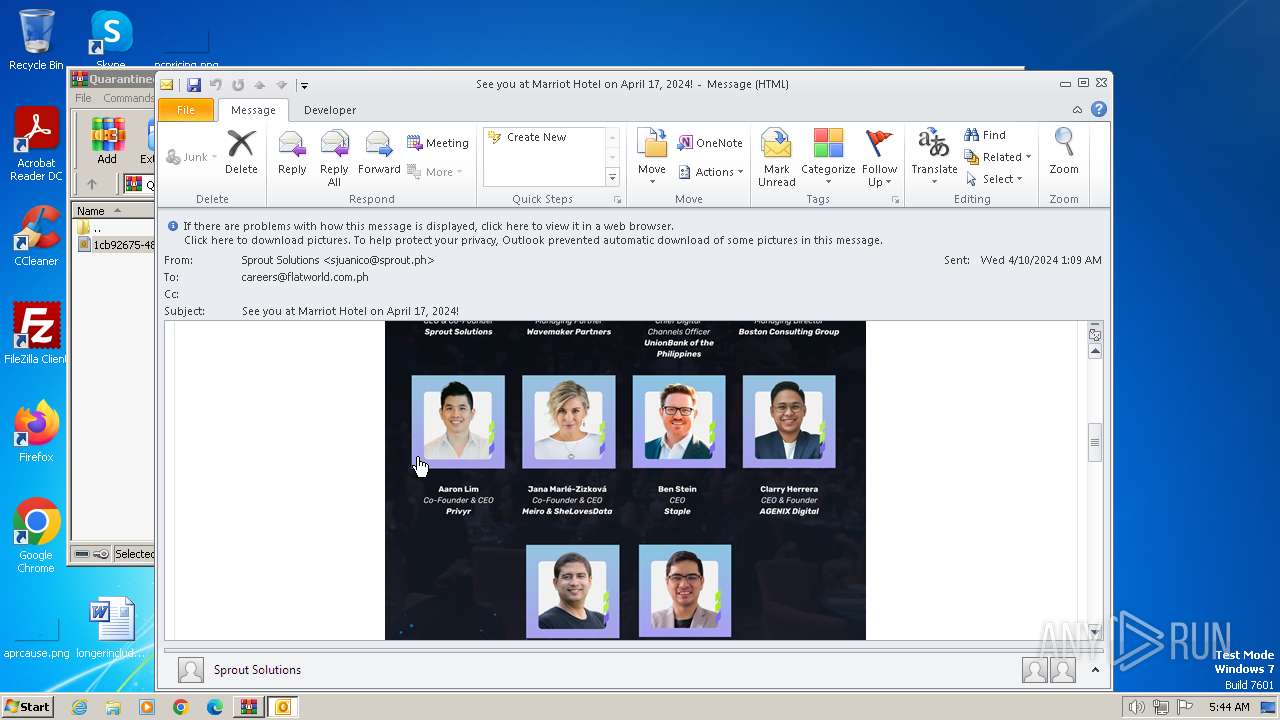This screenshot has width=1280, height=720.
Task: Switch to the Developer tab
Action: (330, 110)
